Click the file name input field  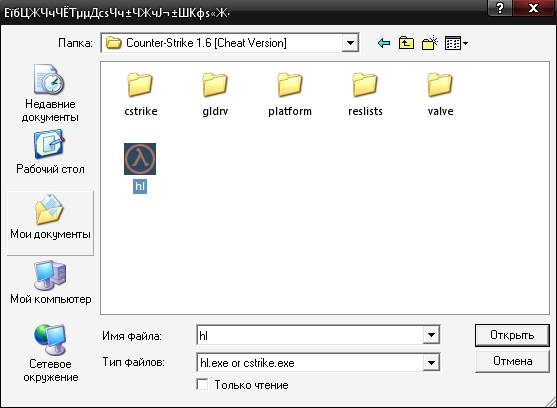310,335
